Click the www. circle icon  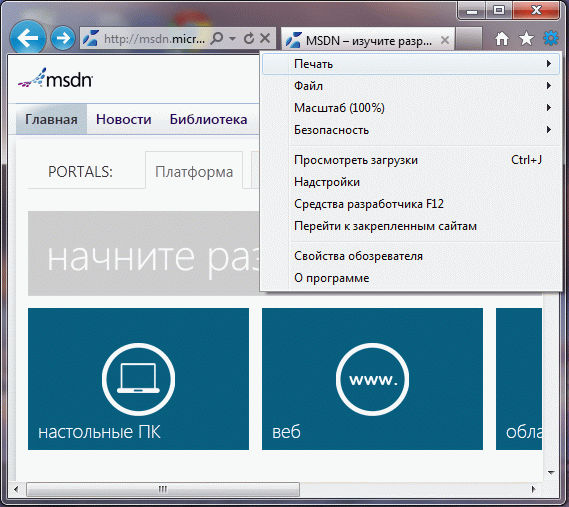click(372, 379)
